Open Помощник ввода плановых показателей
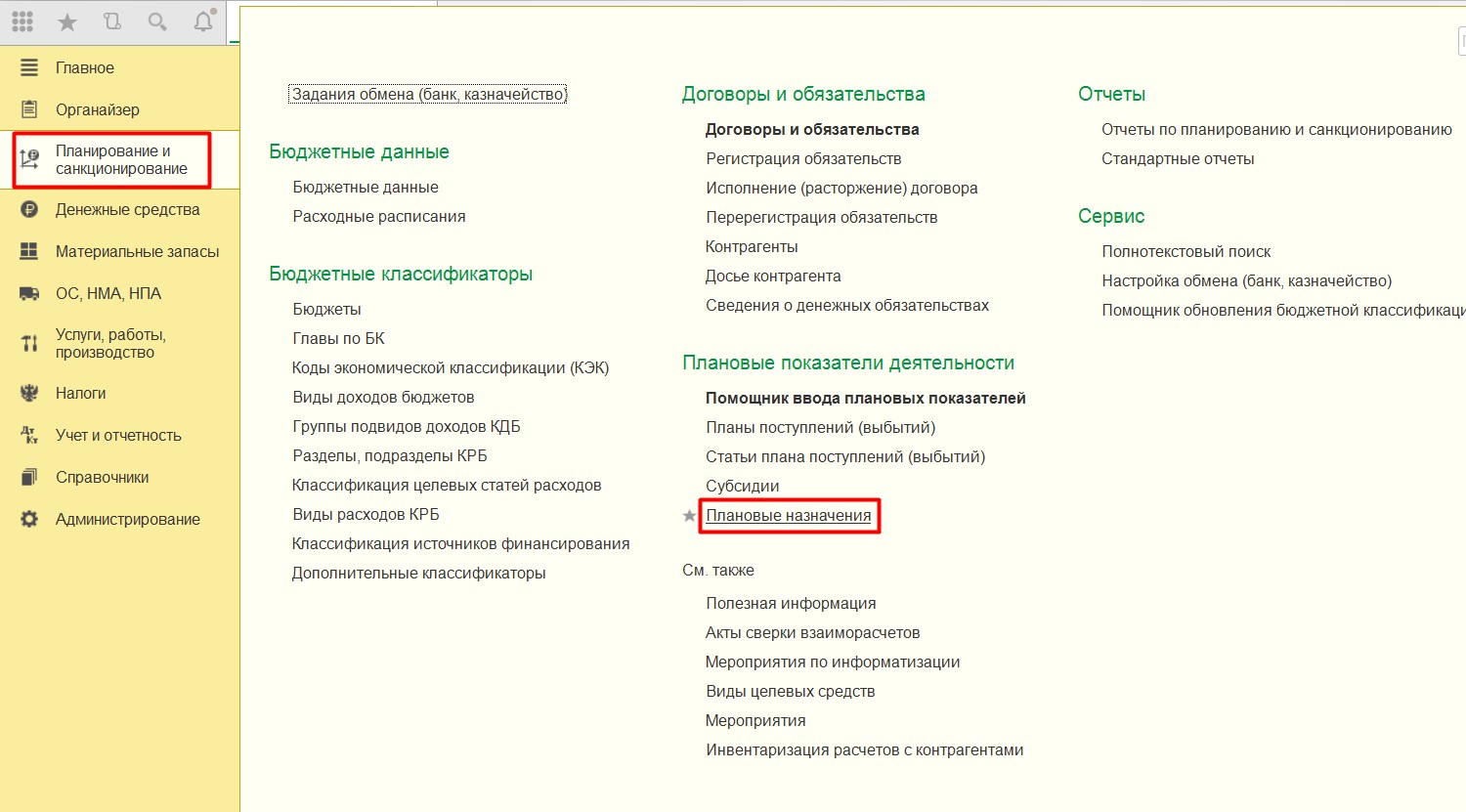1466x812 pixels. 866,398
